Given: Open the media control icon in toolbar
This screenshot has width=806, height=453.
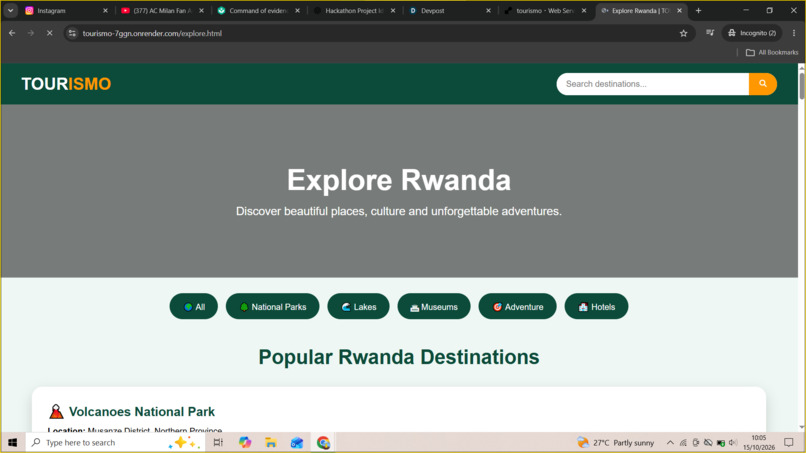Looking at the screenshot, I should click(710, 33).
